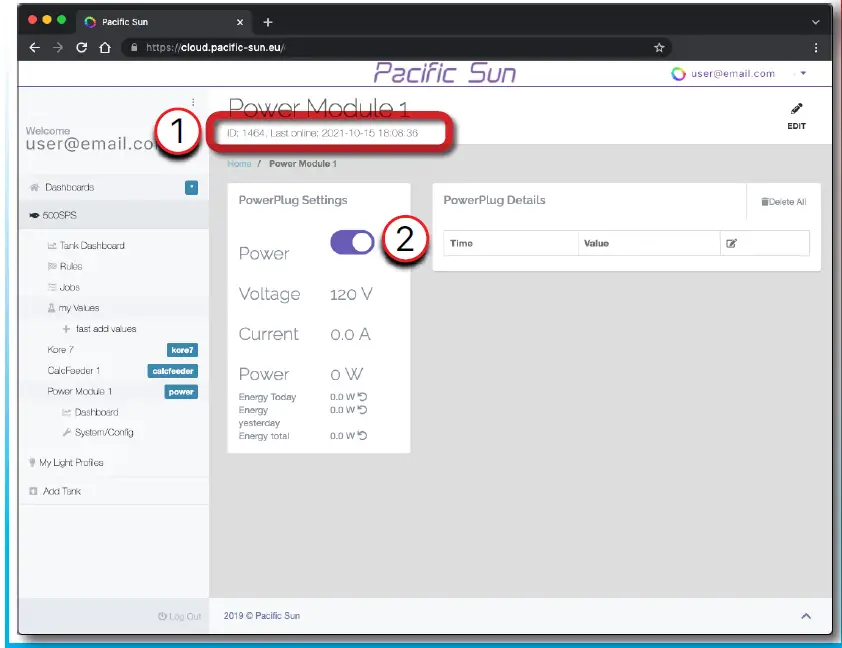Bookmark this page with star icon
This screenshot has width=842, height=648.
tap(659, 48)
